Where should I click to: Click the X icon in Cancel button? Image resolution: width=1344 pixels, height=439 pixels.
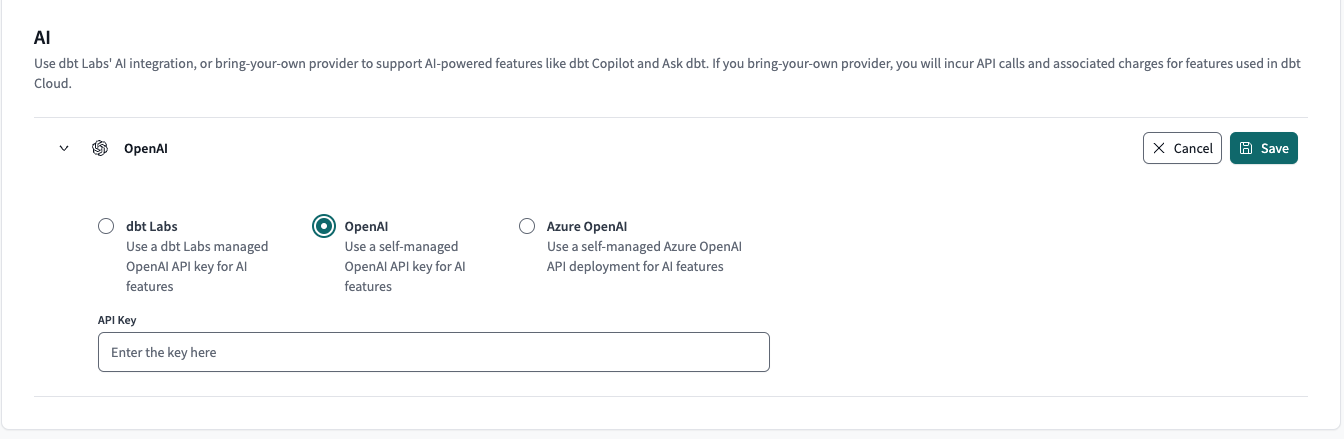[x=1159, y=148]
